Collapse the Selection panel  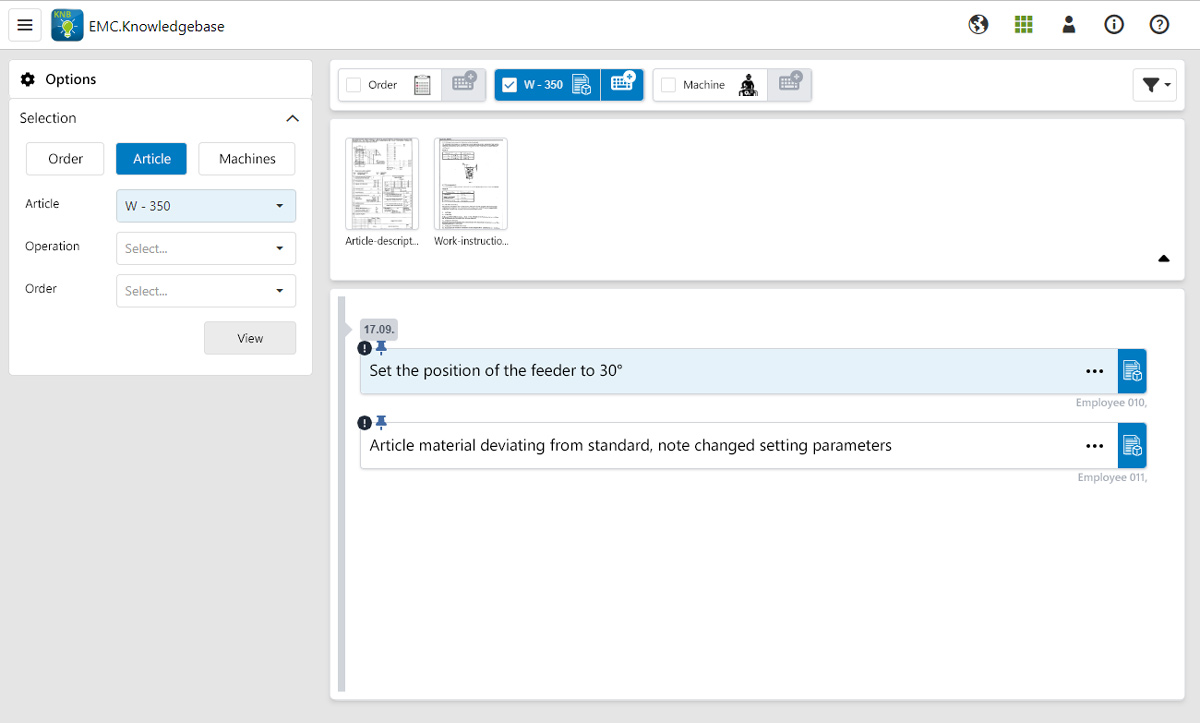(292, 118)
